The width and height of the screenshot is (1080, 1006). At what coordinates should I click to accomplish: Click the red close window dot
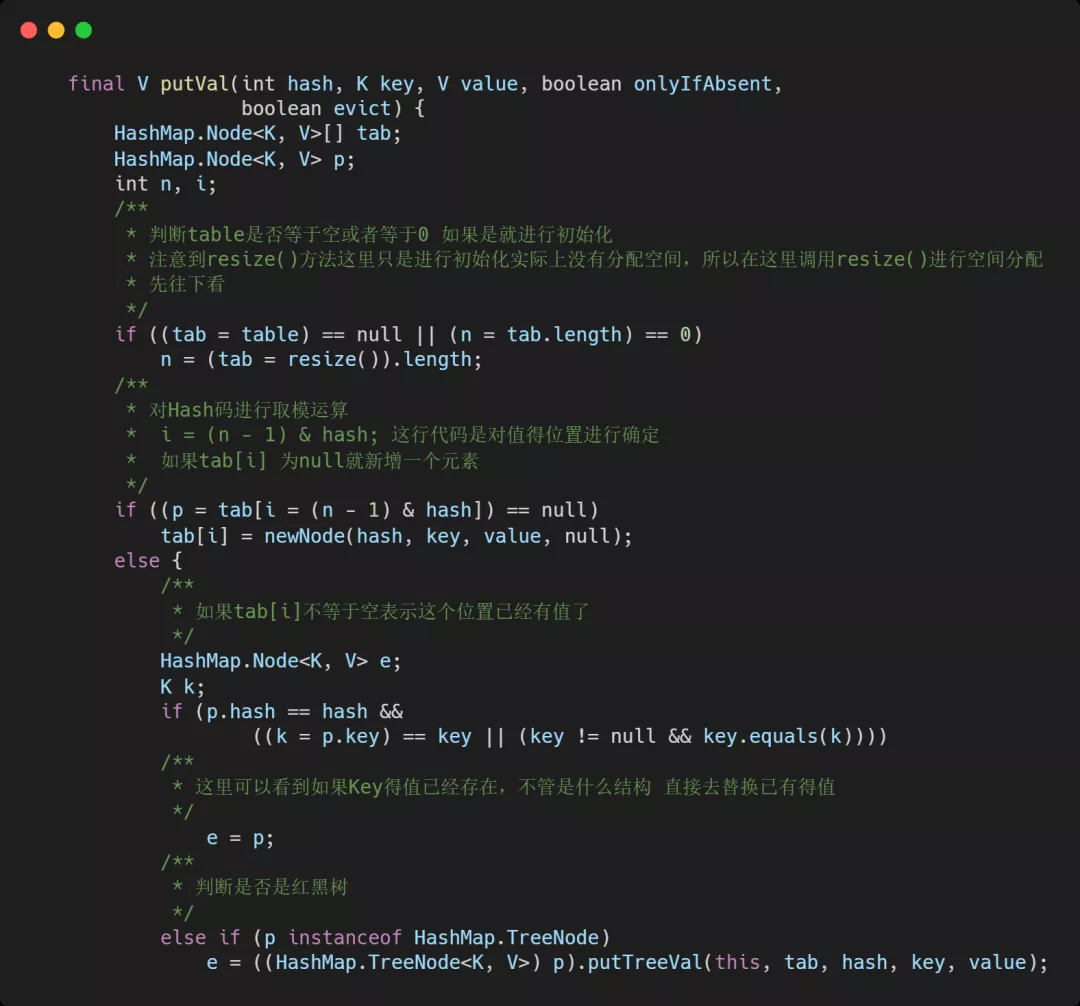click(29, 30)
